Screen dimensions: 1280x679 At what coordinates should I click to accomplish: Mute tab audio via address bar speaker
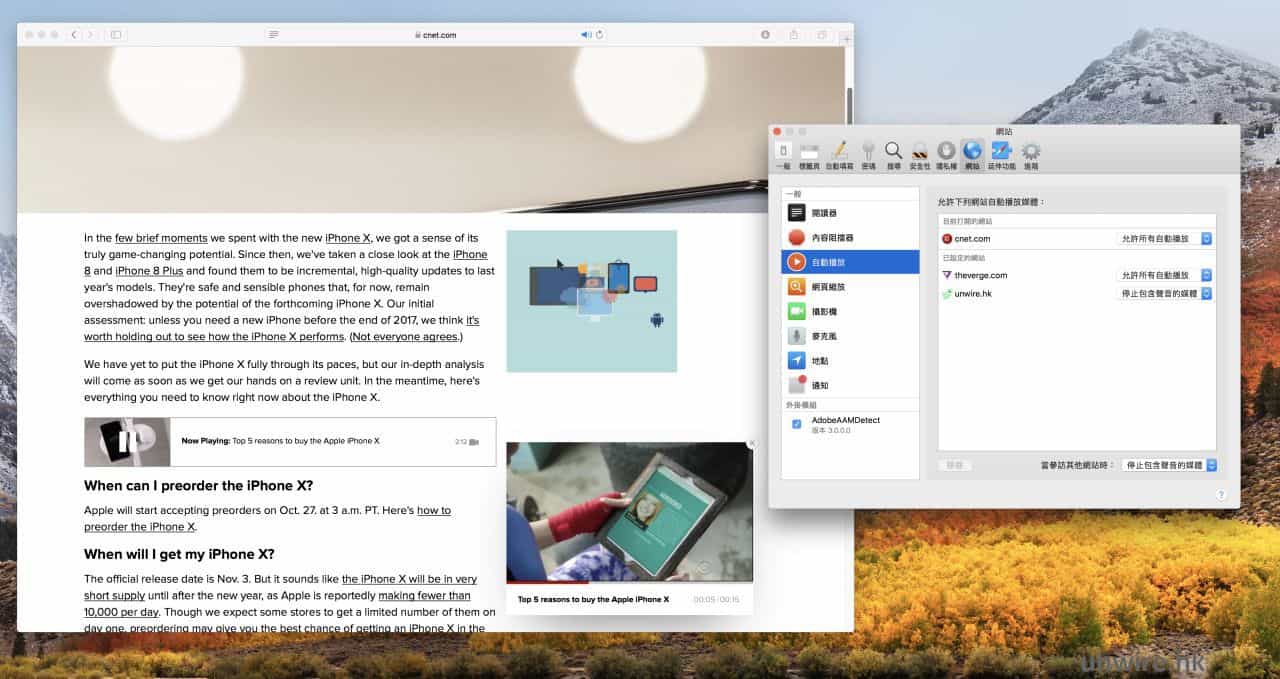(586, 35)
